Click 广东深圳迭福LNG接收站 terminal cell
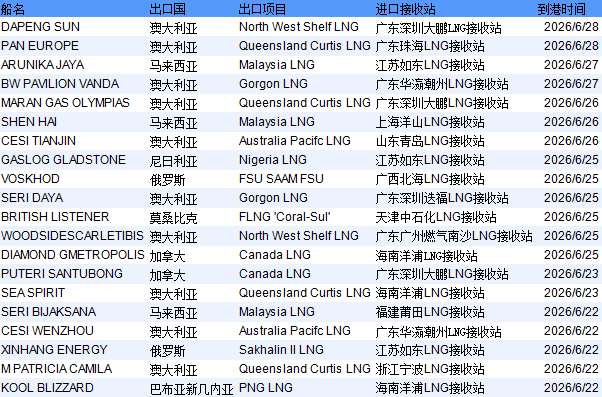Image resolution: width=602 pixels, height=397 pixels. point(442,198)
